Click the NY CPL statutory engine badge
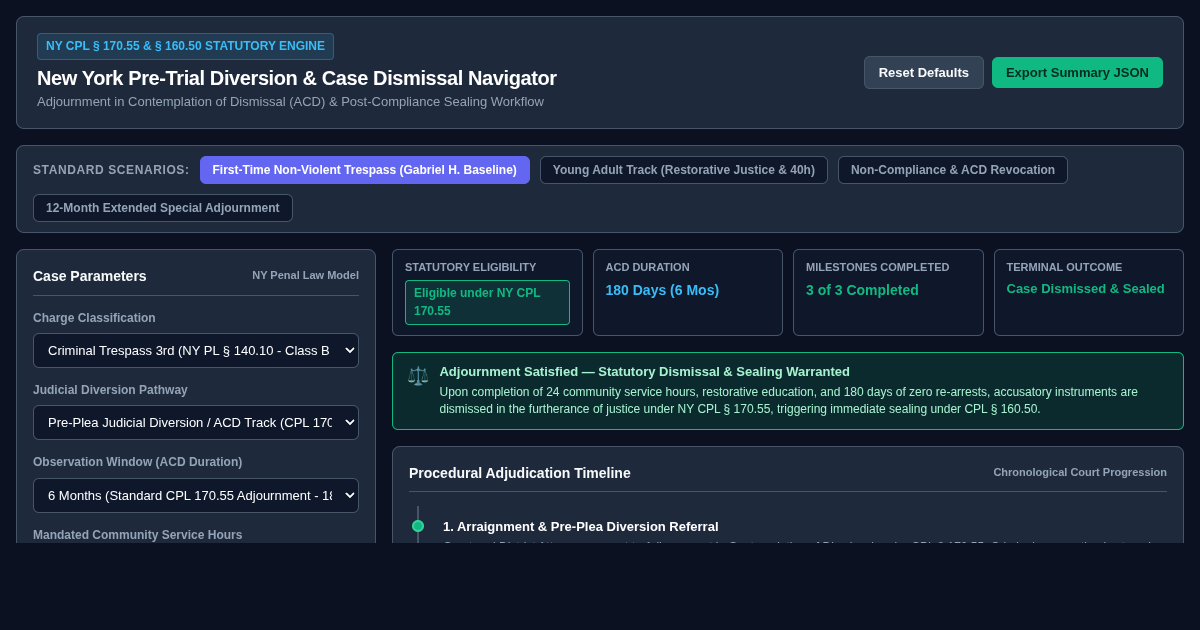The height and width of the screenshot is (630, 1200). click(185, 46)
